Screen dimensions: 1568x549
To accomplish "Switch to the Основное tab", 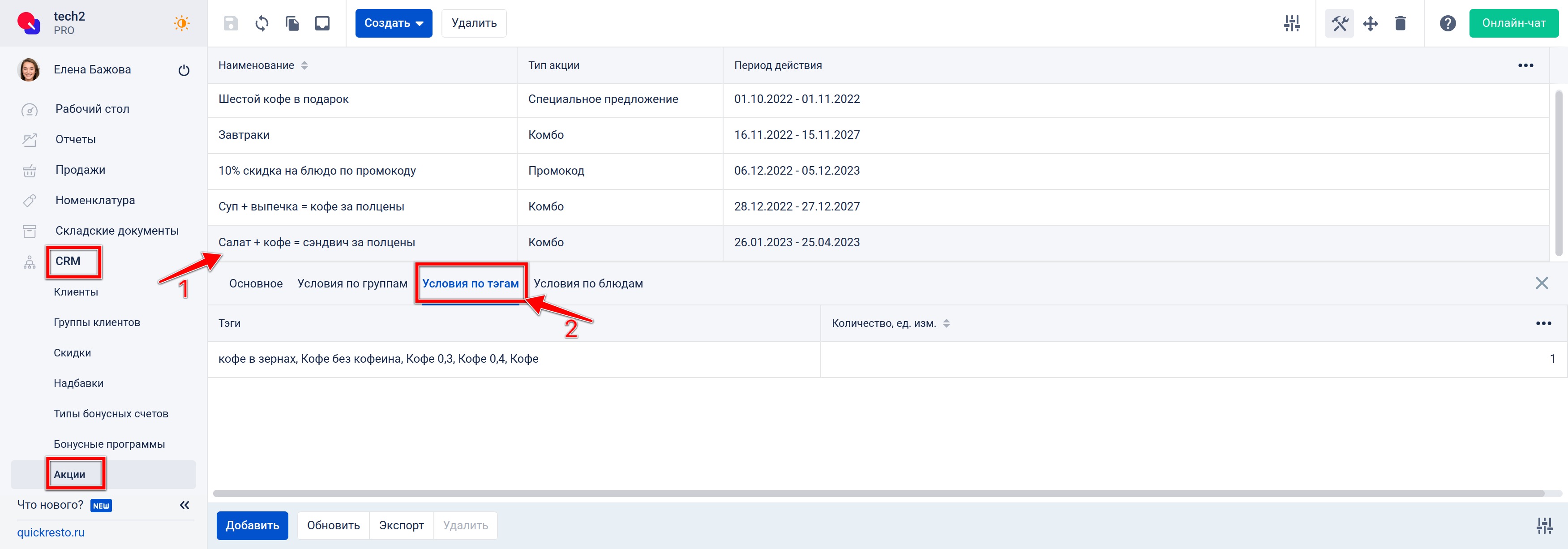I will click(256, 283).
